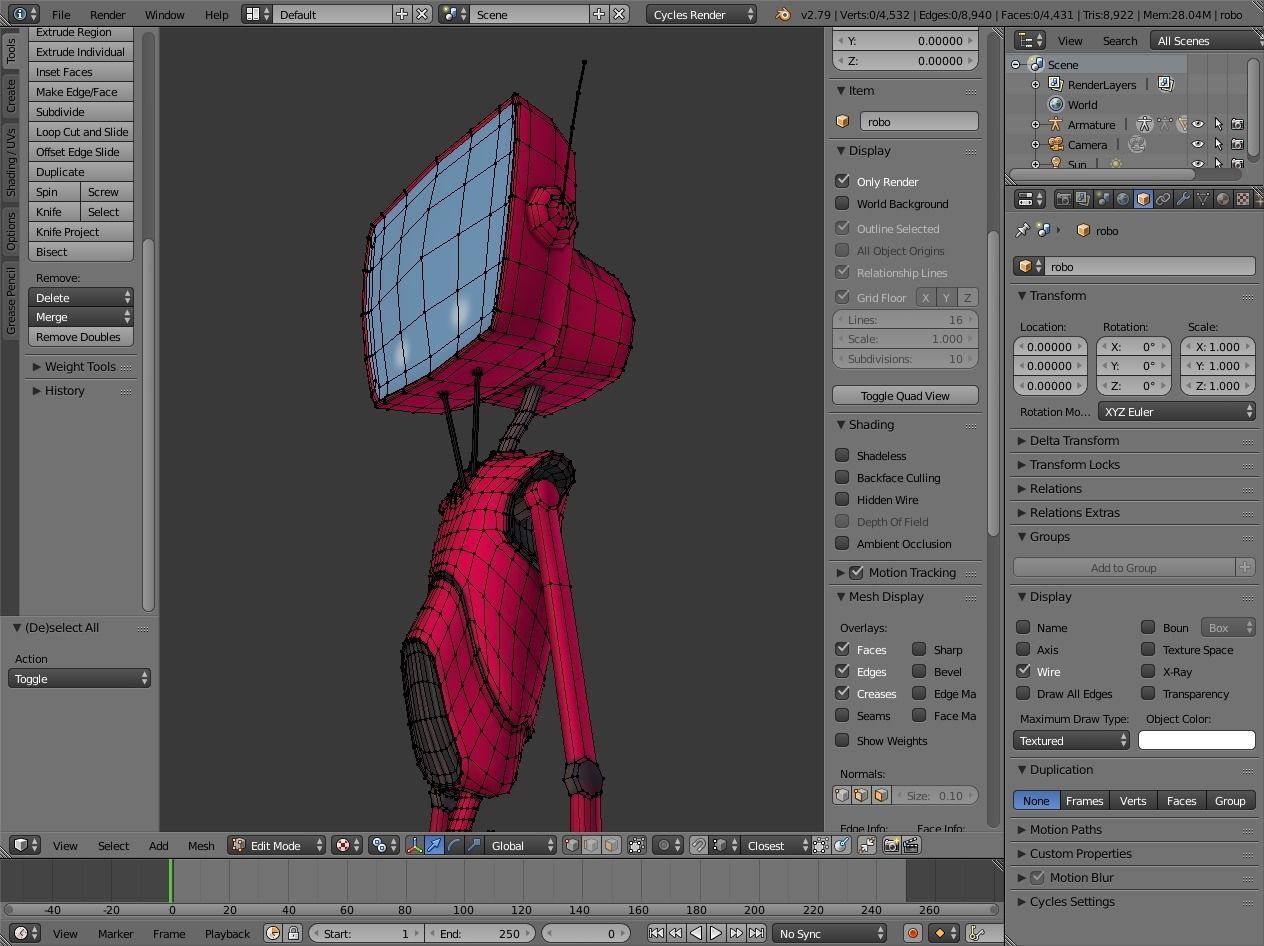
Task: Expand the Camera entry in the outliner
Action: (x=1035, y=144)
